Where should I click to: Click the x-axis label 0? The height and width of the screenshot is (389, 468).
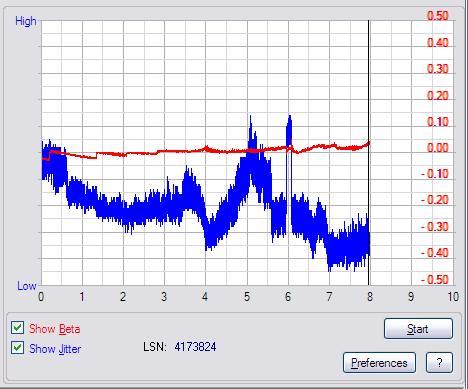pos(41,296)
